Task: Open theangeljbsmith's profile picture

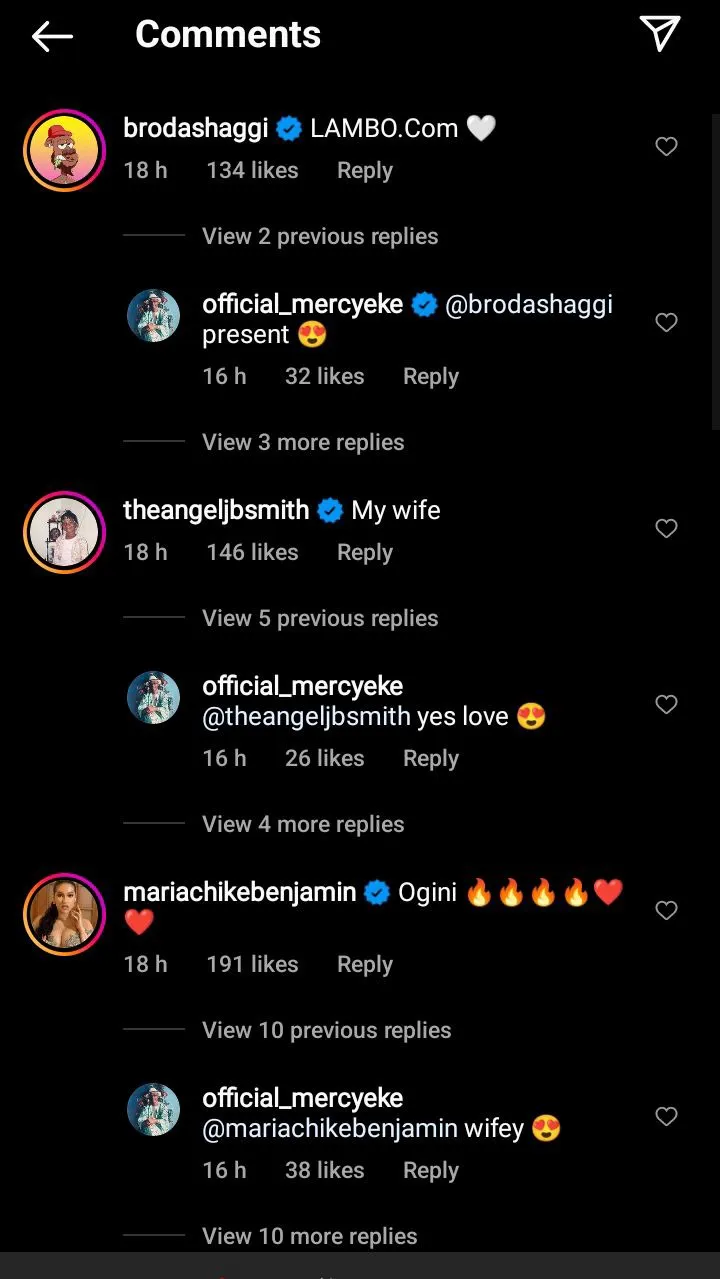Action: pos(64,532)
